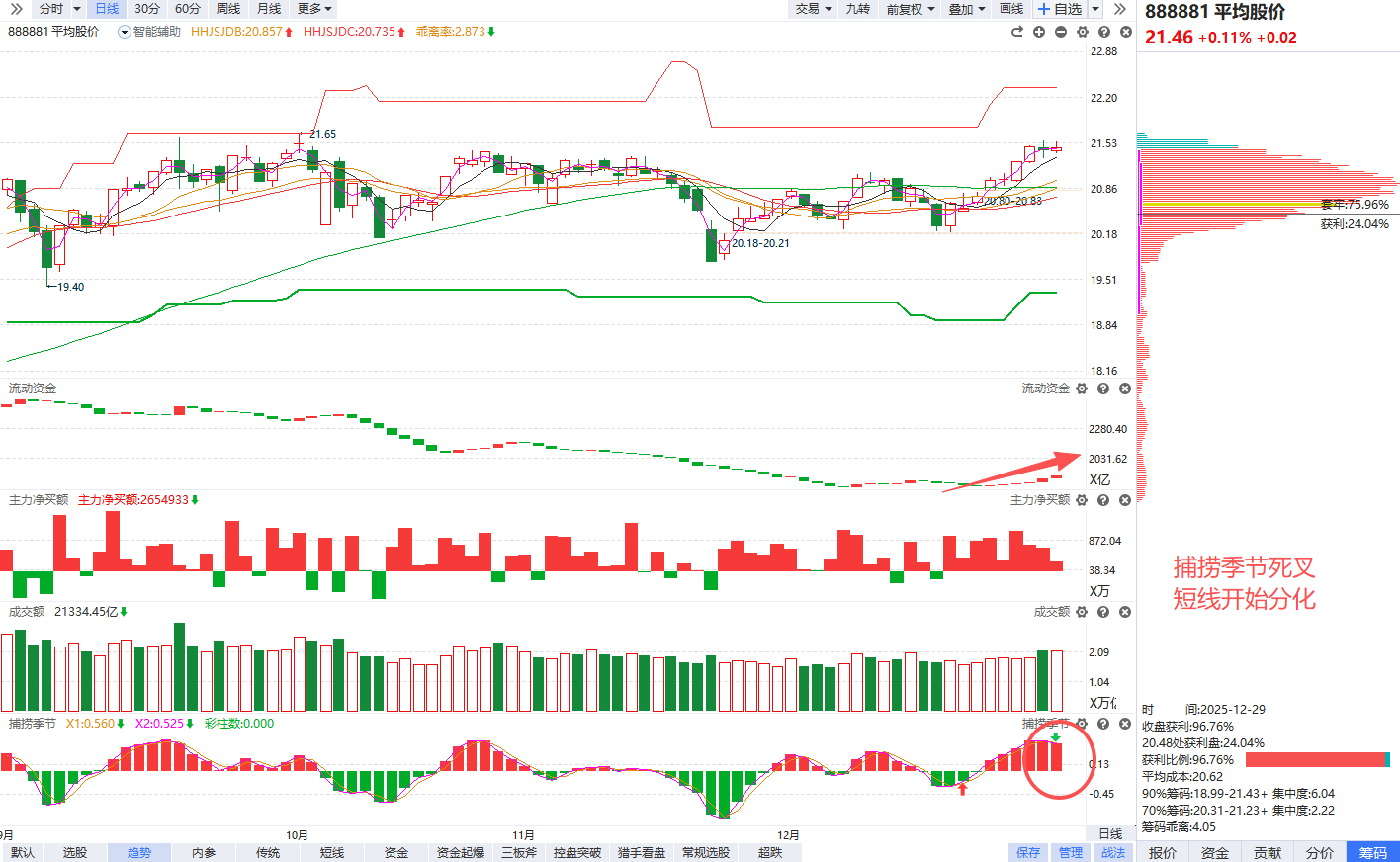Select the 三板斧 template tab
1400x862 pixels.
pyautogui.click(x=519, y=852)
